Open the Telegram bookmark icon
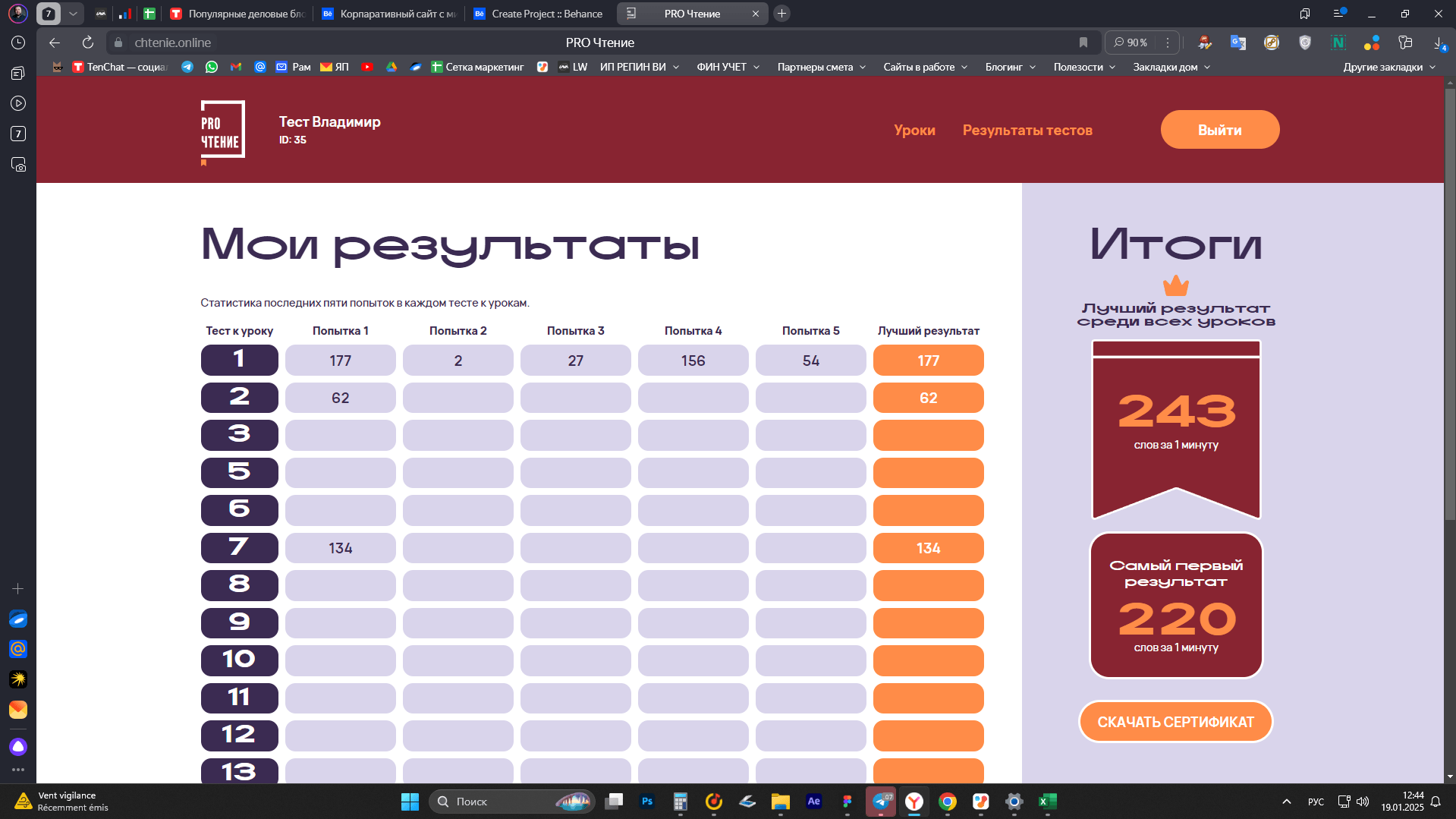 187,67
